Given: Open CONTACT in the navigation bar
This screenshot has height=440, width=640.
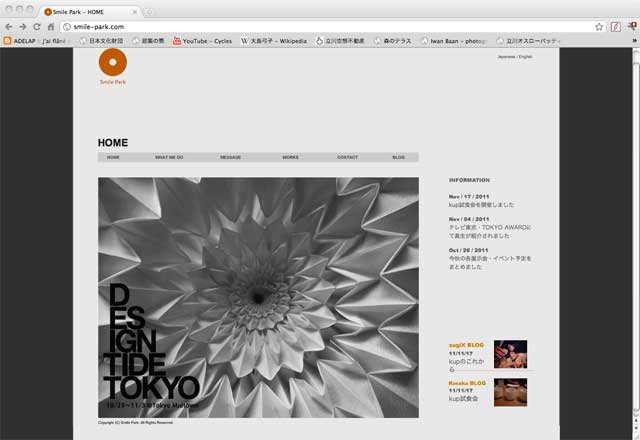Looking at the screenshot, I should pos(347,157).
